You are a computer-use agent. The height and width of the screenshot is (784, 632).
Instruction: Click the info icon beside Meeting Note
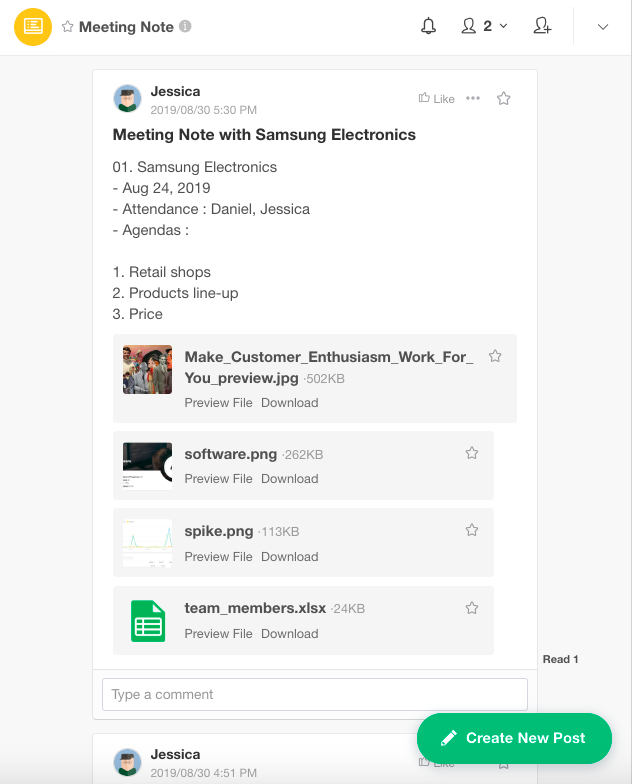pos(186,27)
